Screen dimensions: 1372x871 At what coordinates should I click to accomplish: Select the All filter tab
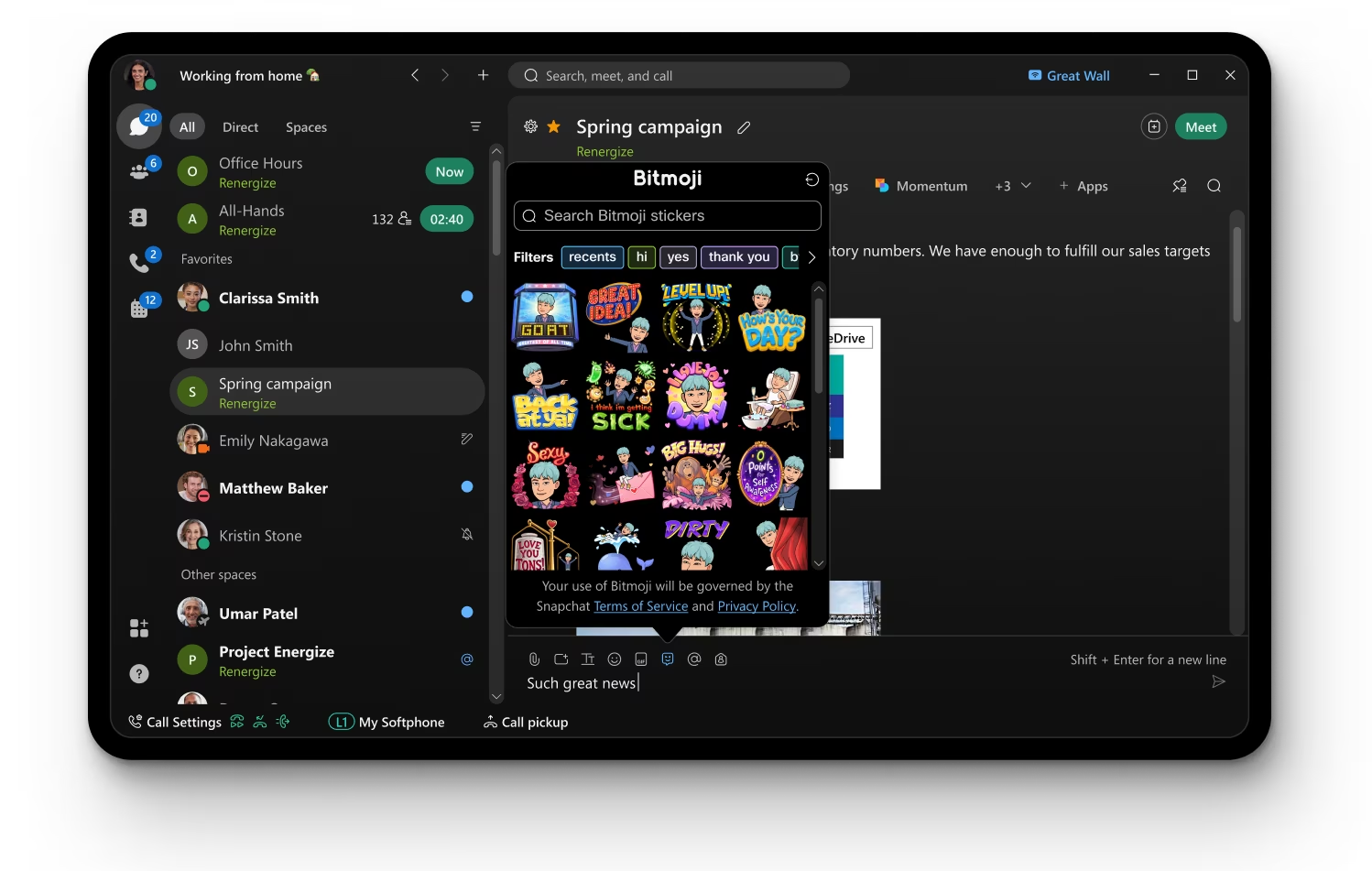pyautogui.click(x=187, y=127)
